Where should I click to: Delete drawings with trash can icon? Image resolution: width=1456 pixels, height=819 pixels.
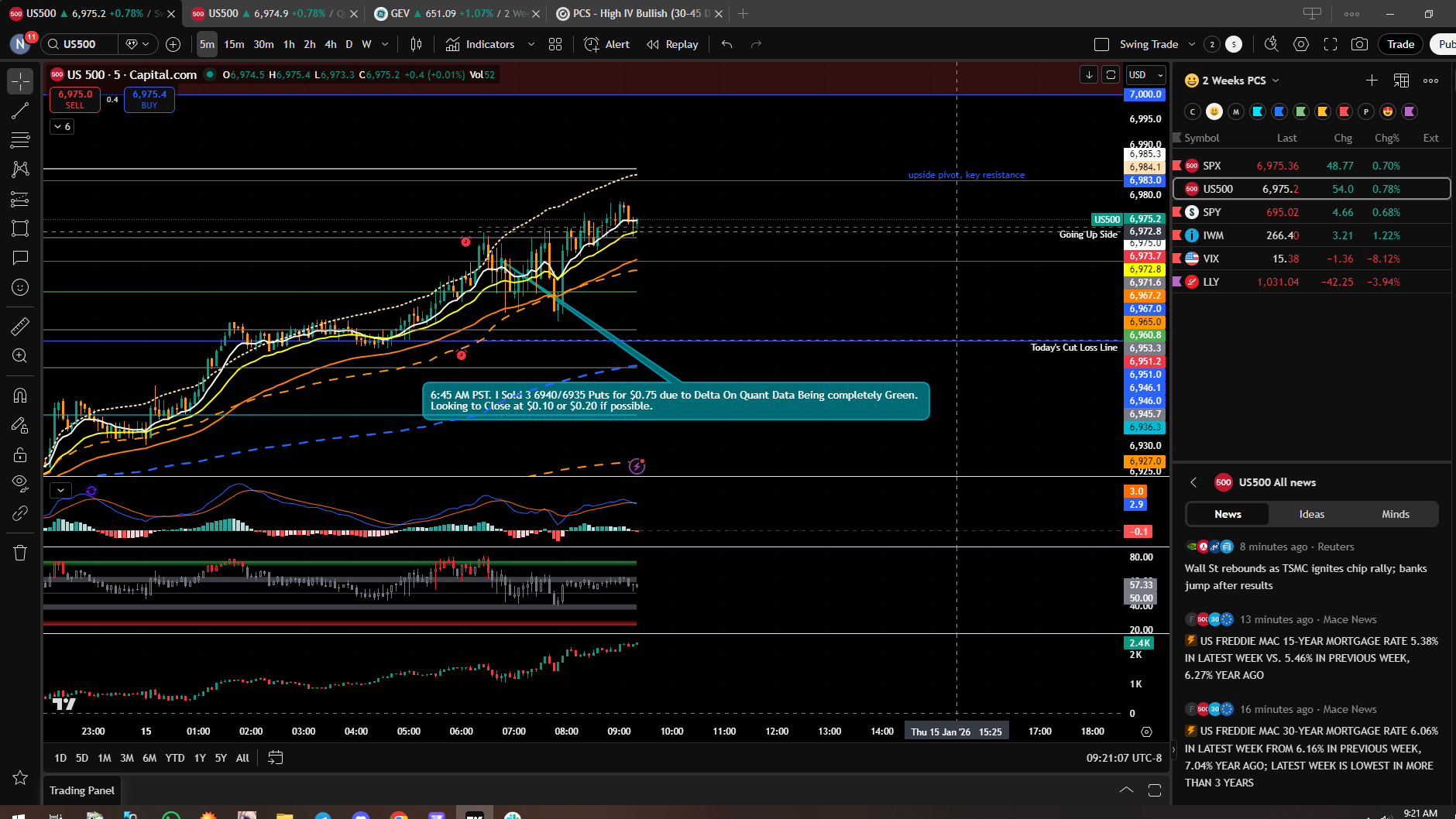pos(20,553)
